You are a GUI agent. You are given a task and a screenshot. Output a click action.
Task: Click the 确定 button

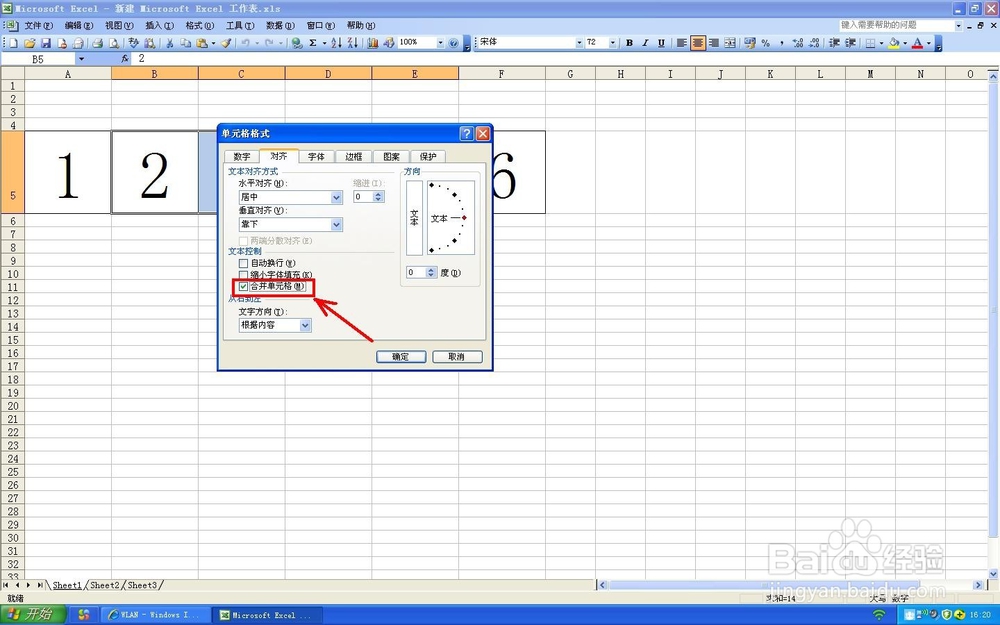tap(401, 357)
